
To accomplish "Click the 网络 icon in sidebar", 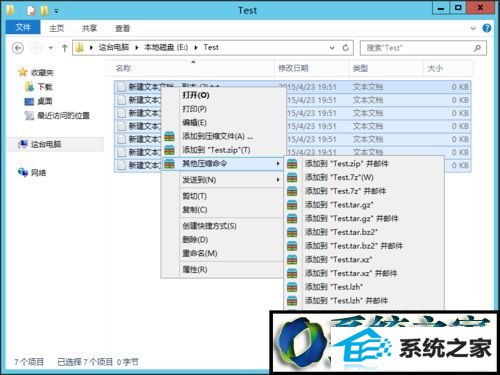I will (23, 172).
